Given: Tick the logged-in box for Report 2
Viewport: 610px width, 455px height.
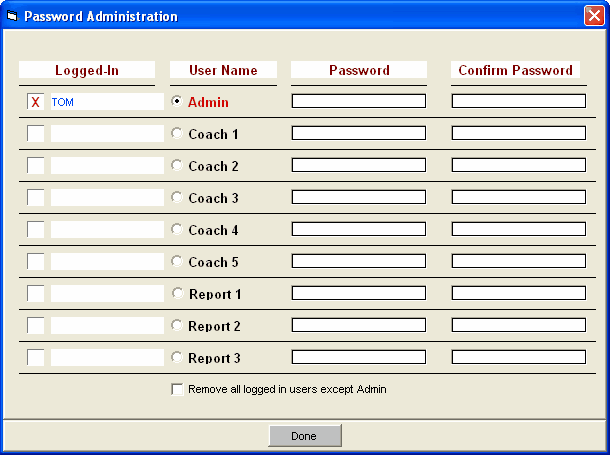Looking at the screenshot, I should tap(35, 325).
